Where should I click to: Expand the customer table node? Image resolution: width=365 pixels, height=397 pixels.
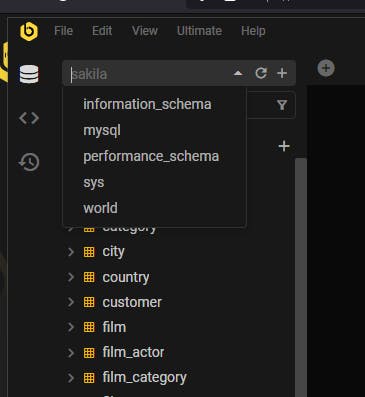click(71, 302)
